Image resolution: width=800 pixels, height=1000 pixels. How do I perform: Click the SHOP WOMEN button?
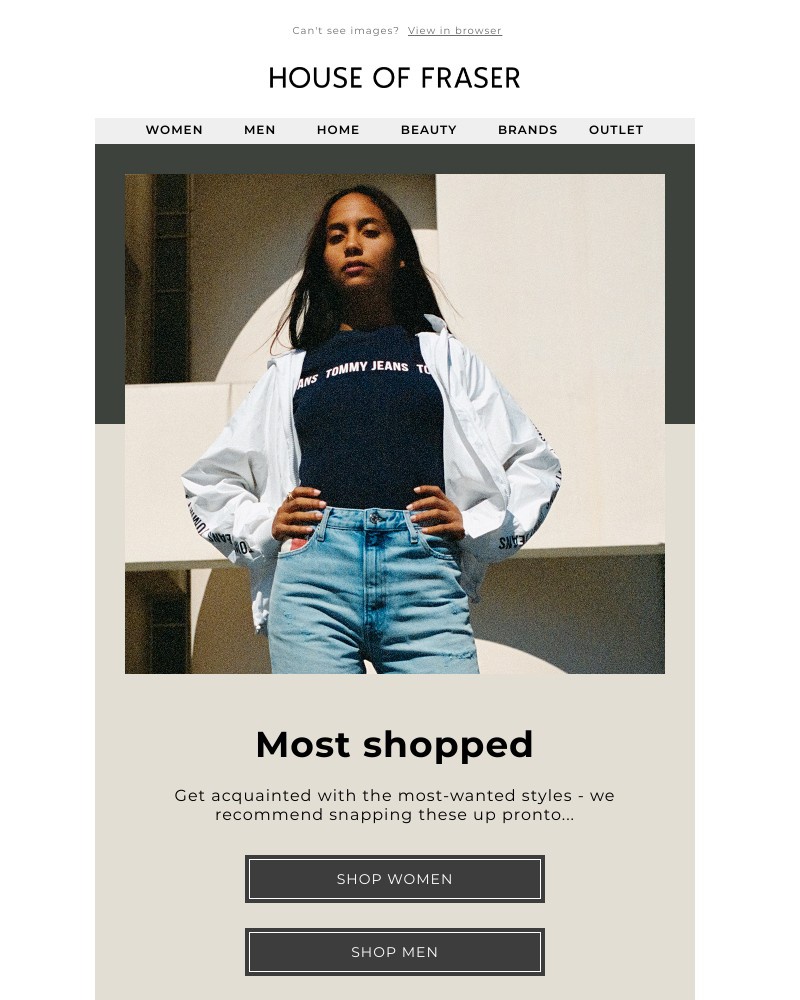tap(395, 879)
